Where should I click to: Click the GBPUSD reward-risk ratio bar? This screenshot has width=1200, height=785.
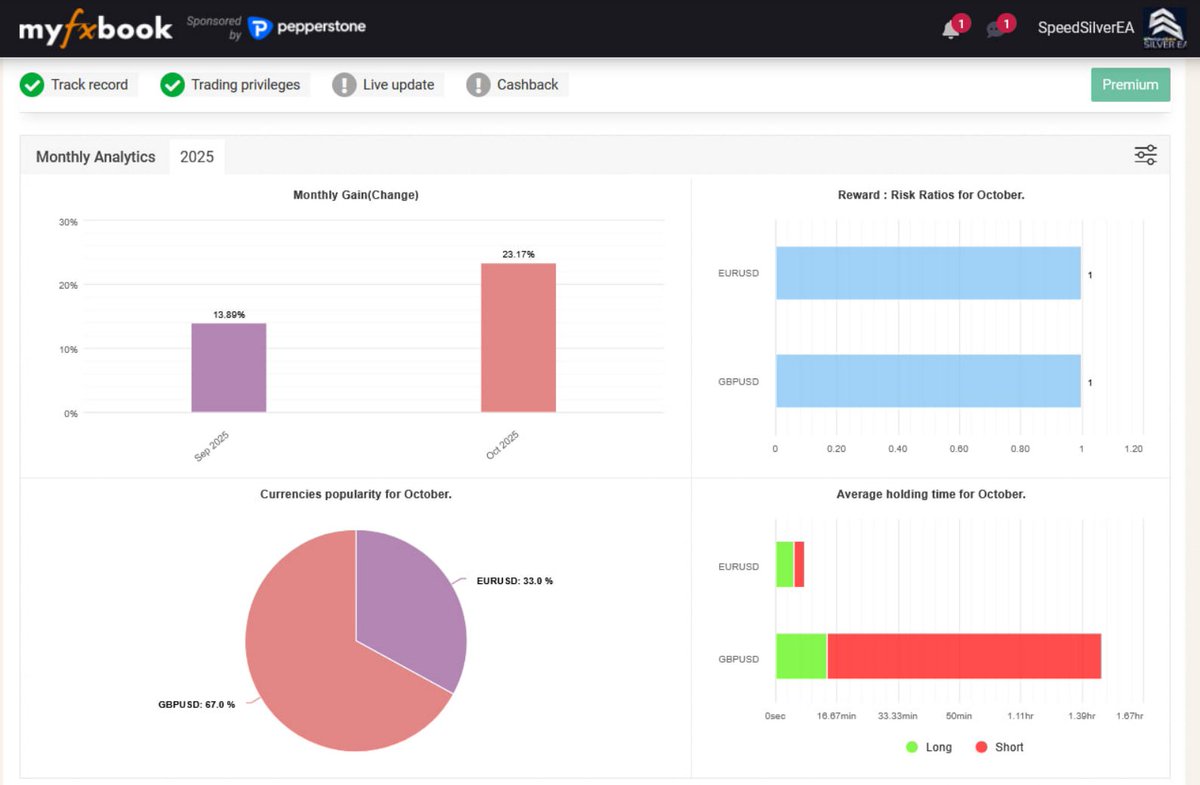(928, 381)
